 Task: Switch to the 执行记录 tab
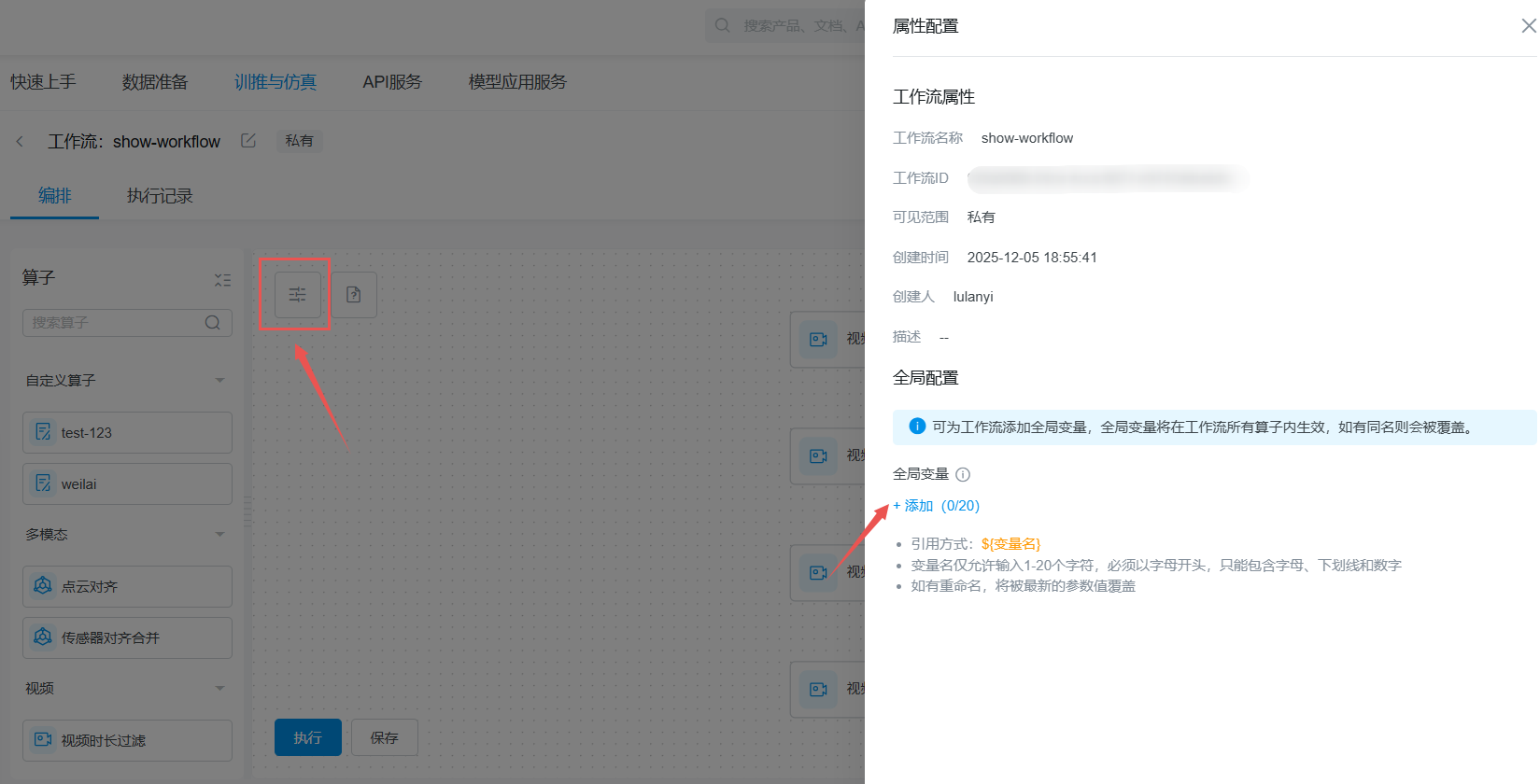click(x=160, y=196)
